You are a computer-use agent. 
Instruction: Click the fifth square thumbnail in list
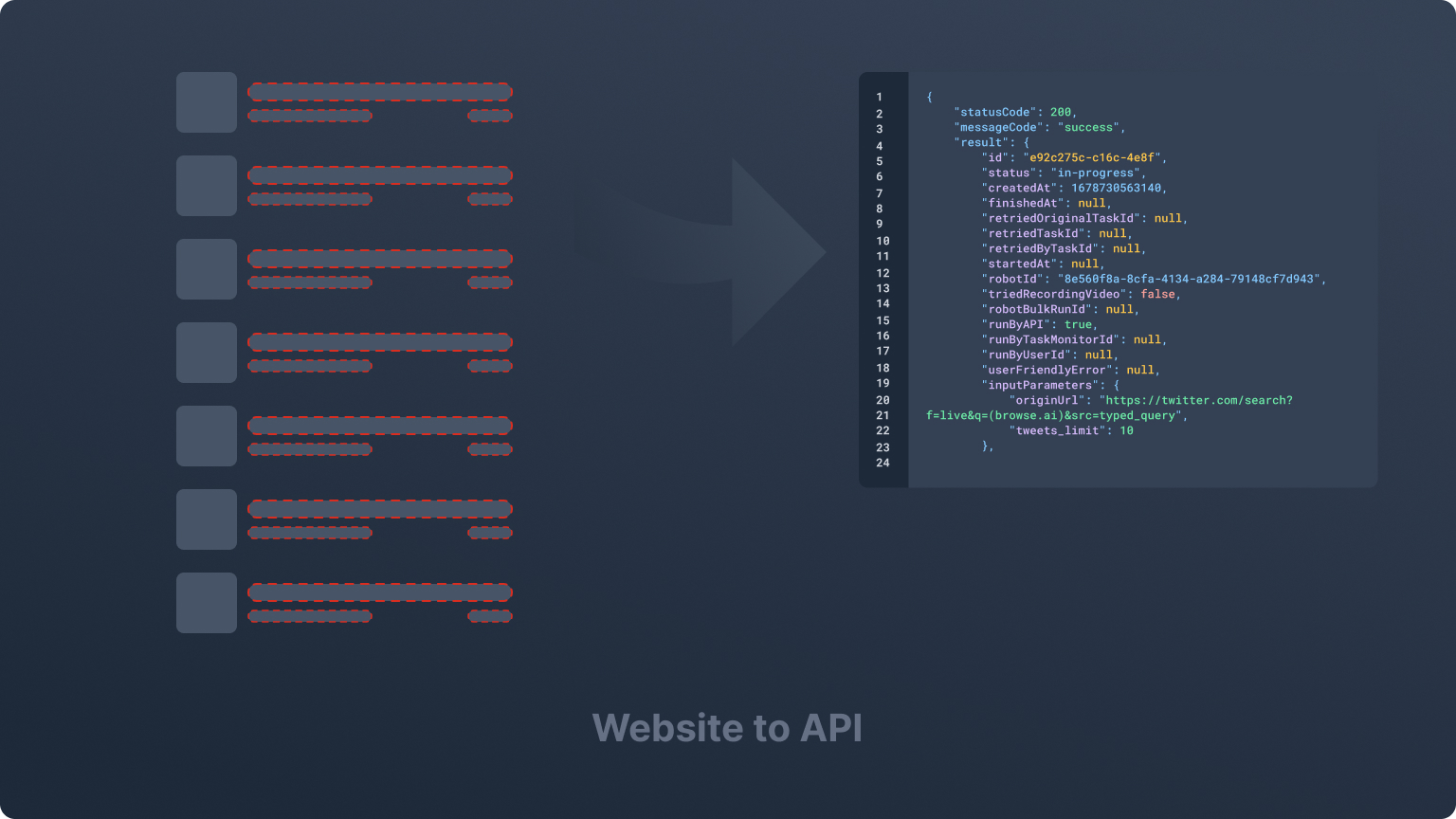pos(206,435)
